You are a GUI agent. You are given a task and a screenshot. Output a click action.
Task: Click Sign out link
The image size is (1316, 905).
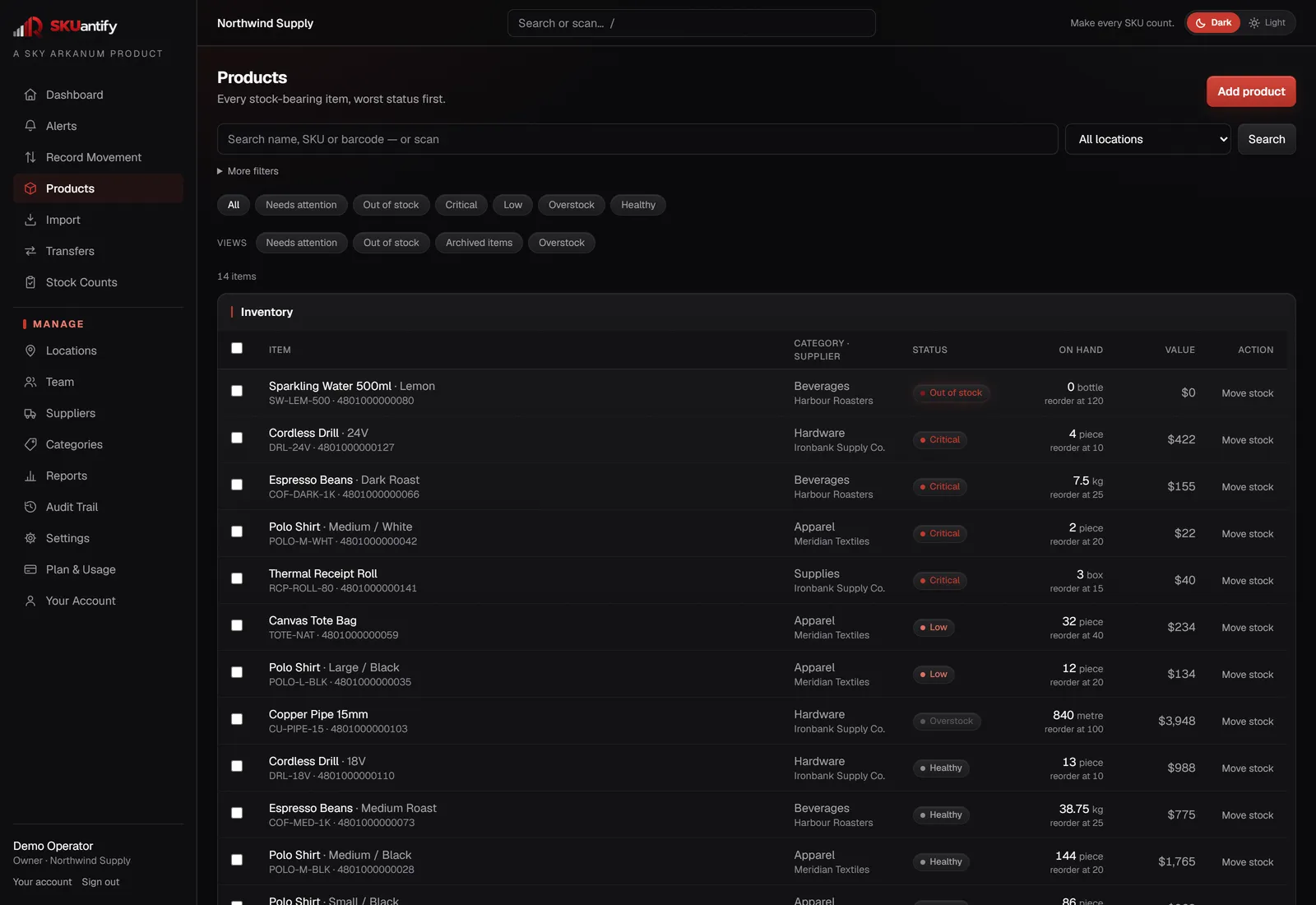[100, 882]
